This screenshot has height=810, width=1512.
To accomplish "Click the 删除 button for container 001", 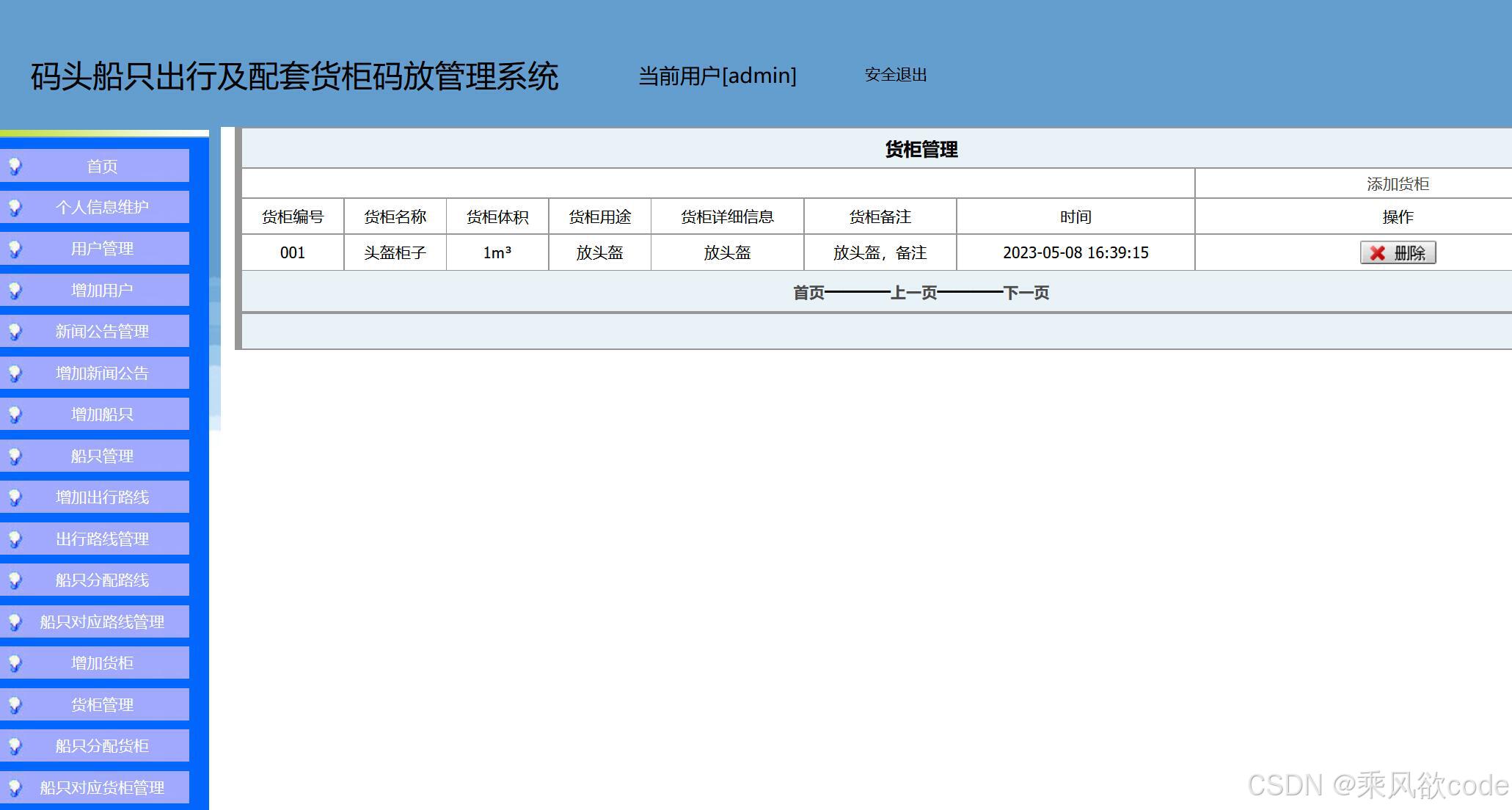I will click(x=1397, y=252).
